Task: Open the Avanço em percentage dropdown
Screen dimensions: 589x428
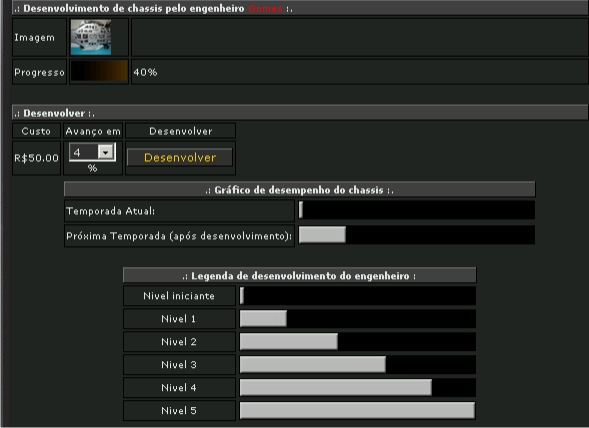Action: tap(92, 152)
